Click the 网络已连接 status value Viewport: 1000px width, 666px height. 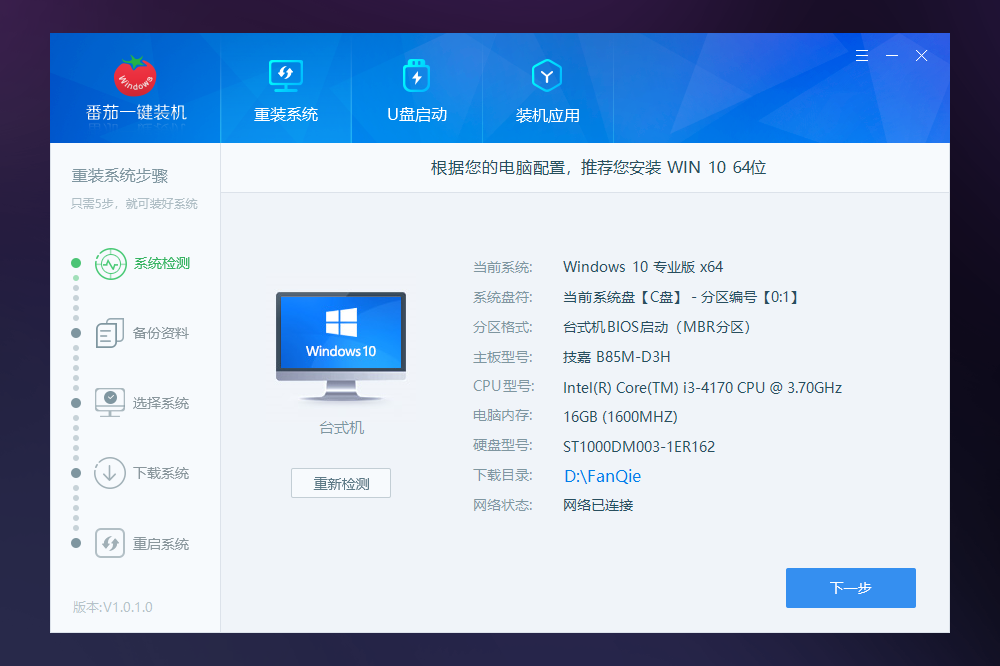598,505
